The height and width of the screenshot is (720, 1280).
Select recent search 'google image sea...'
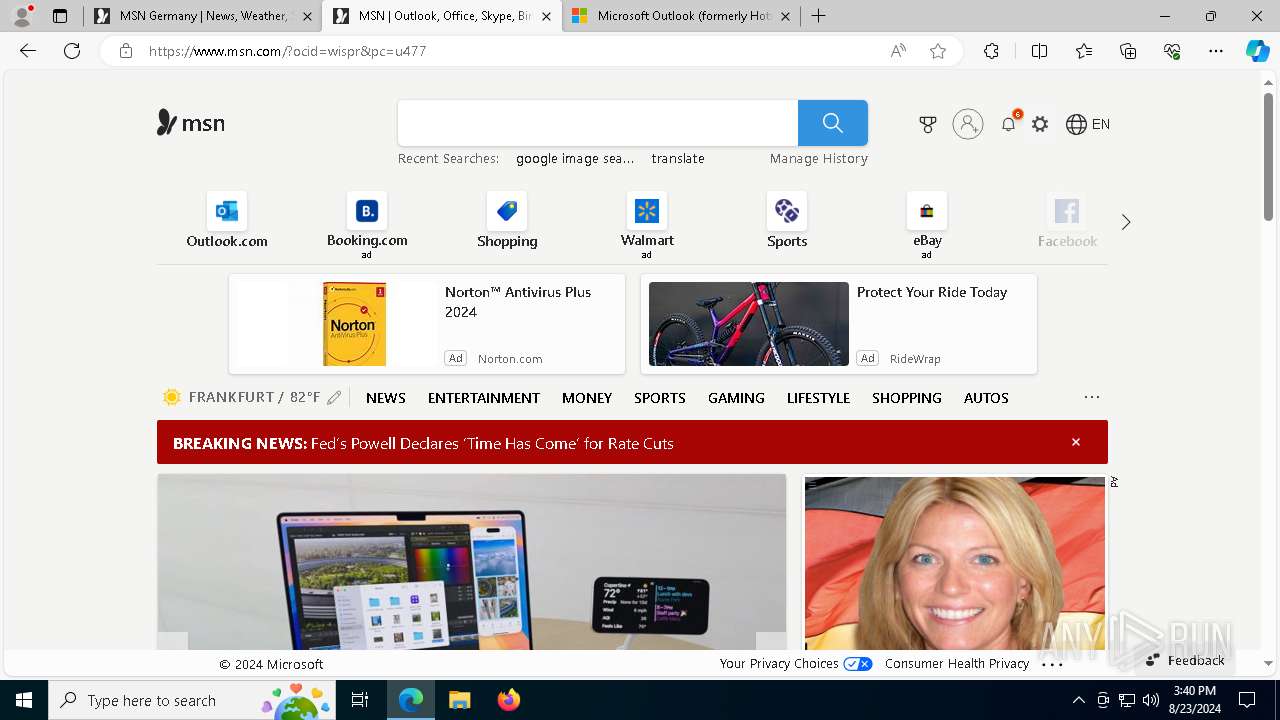point(575,159)
